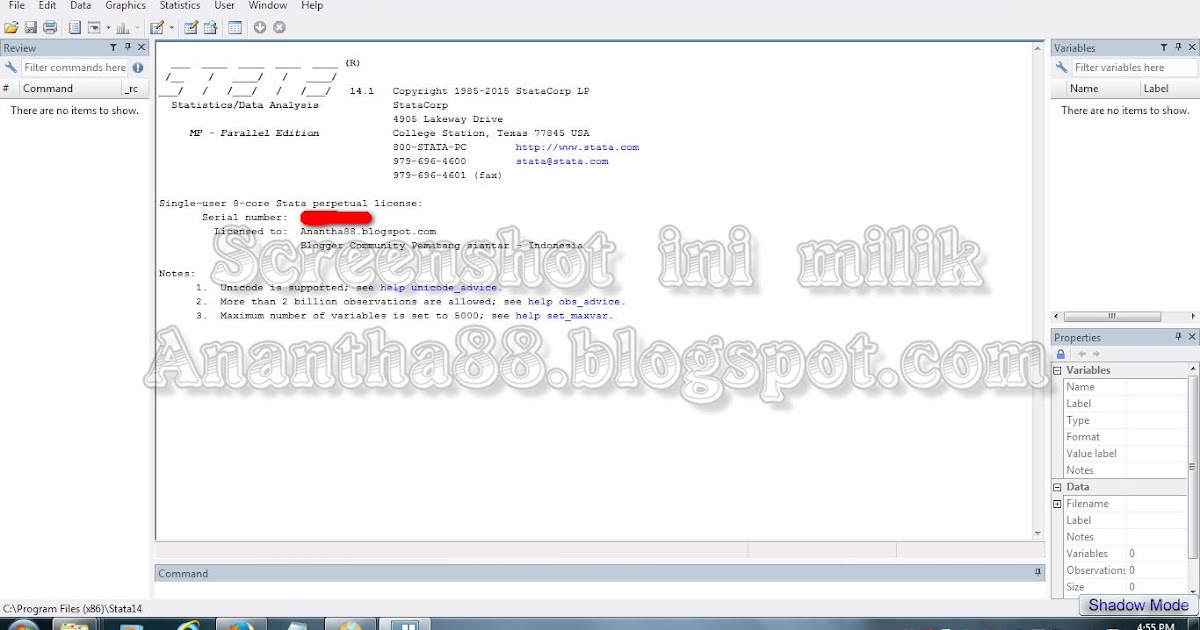This screenshot has width=1200, height=630.
Task: Click the Label column header in Variables
Action: click(x=1168, y=88)
